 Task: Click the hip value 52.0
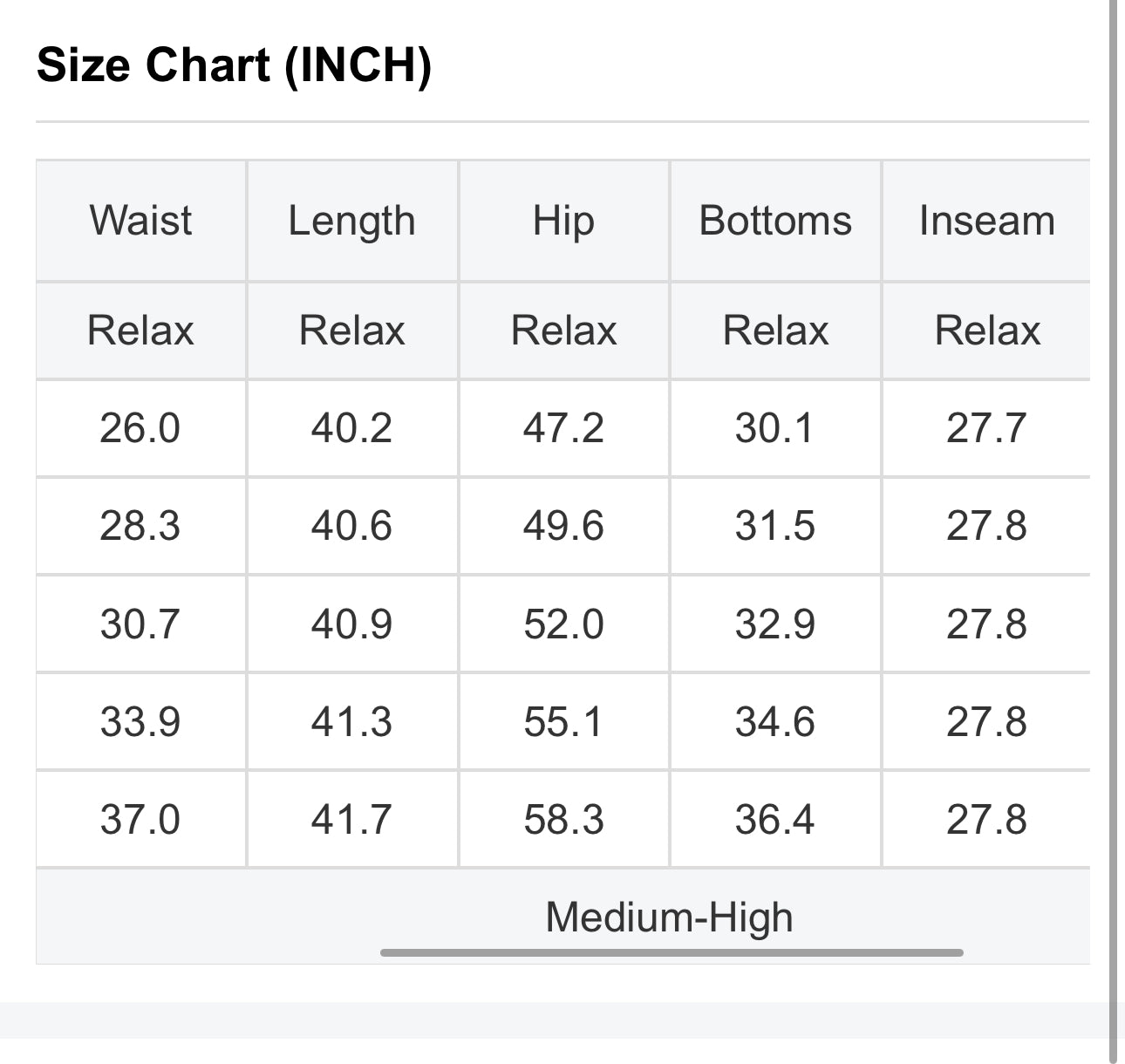pyautogui.click(x=563, y=624)
